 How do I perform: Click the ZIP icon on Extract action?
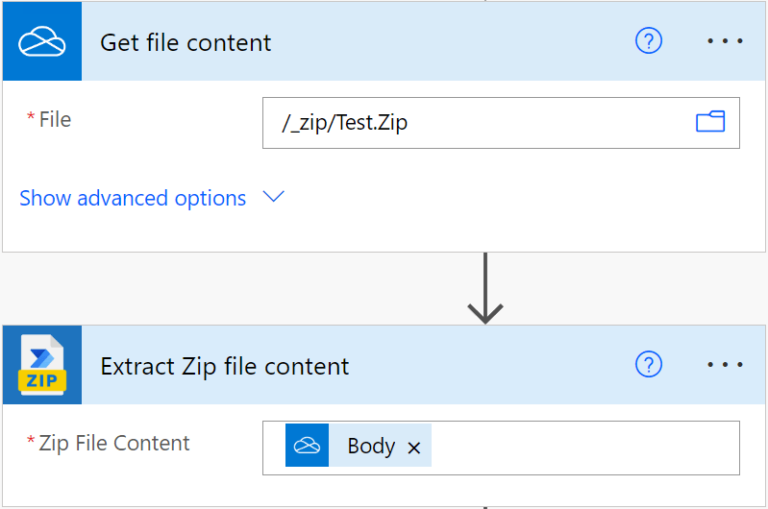point(42,365)
